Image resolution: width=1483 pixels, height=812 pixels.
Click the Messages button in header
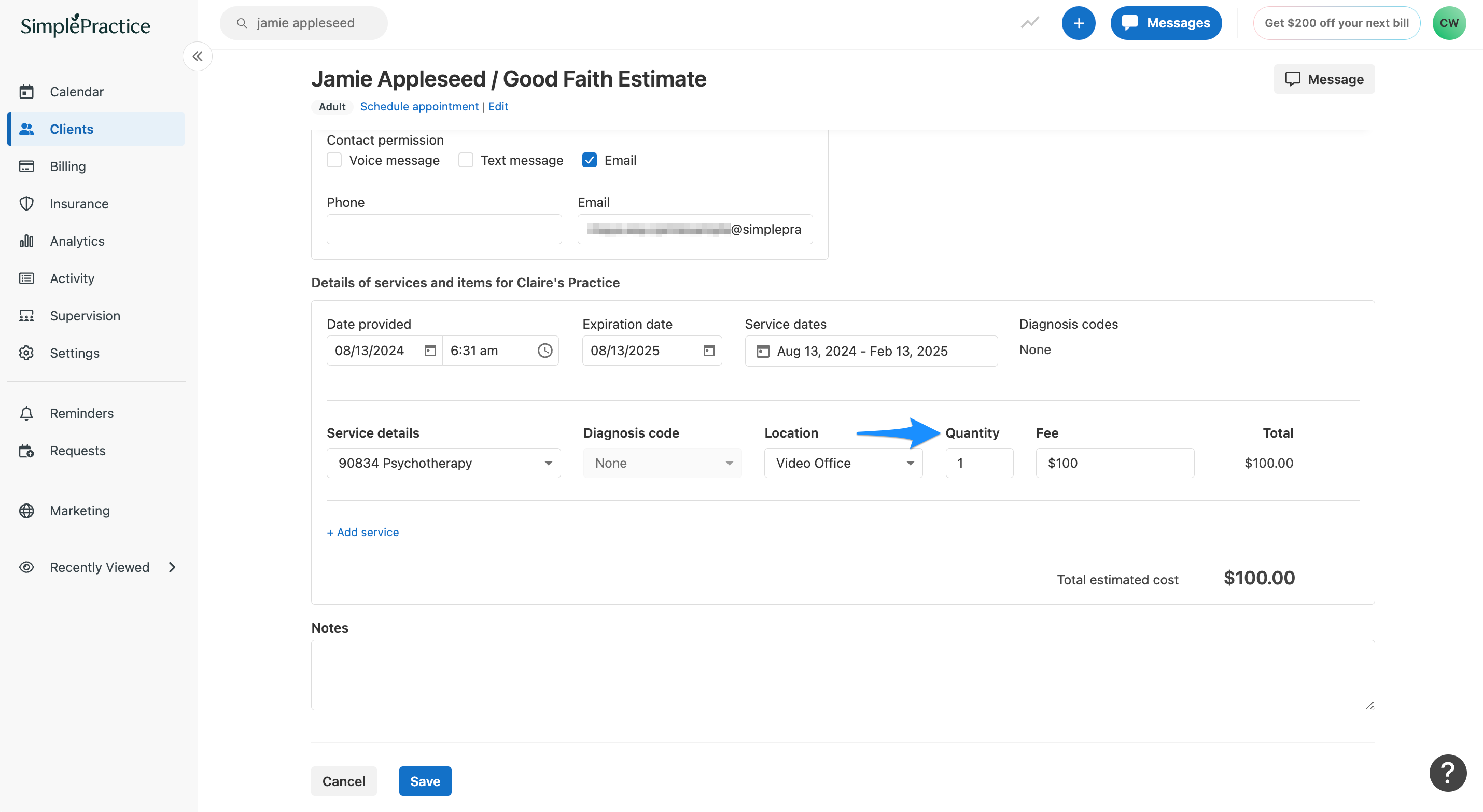tap(1166, 23)
